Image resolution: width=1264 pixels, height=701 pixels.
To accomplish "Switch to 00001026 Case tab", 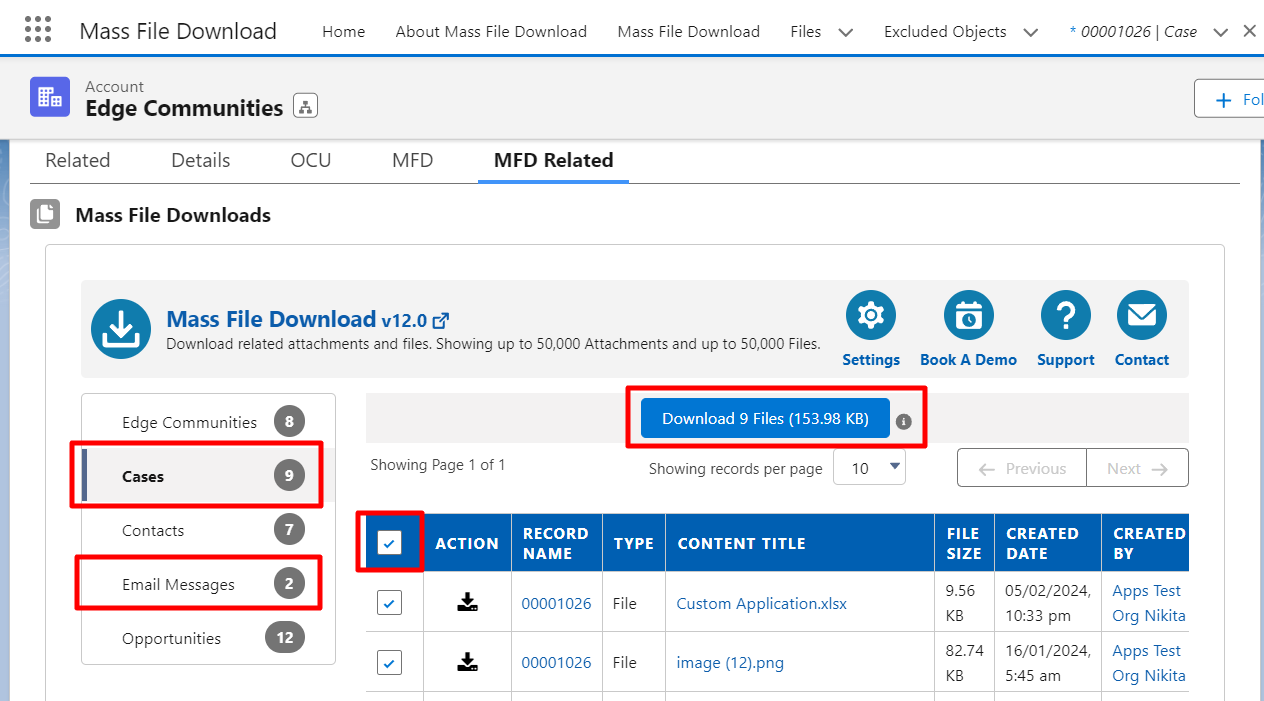I will [1133, 32].
